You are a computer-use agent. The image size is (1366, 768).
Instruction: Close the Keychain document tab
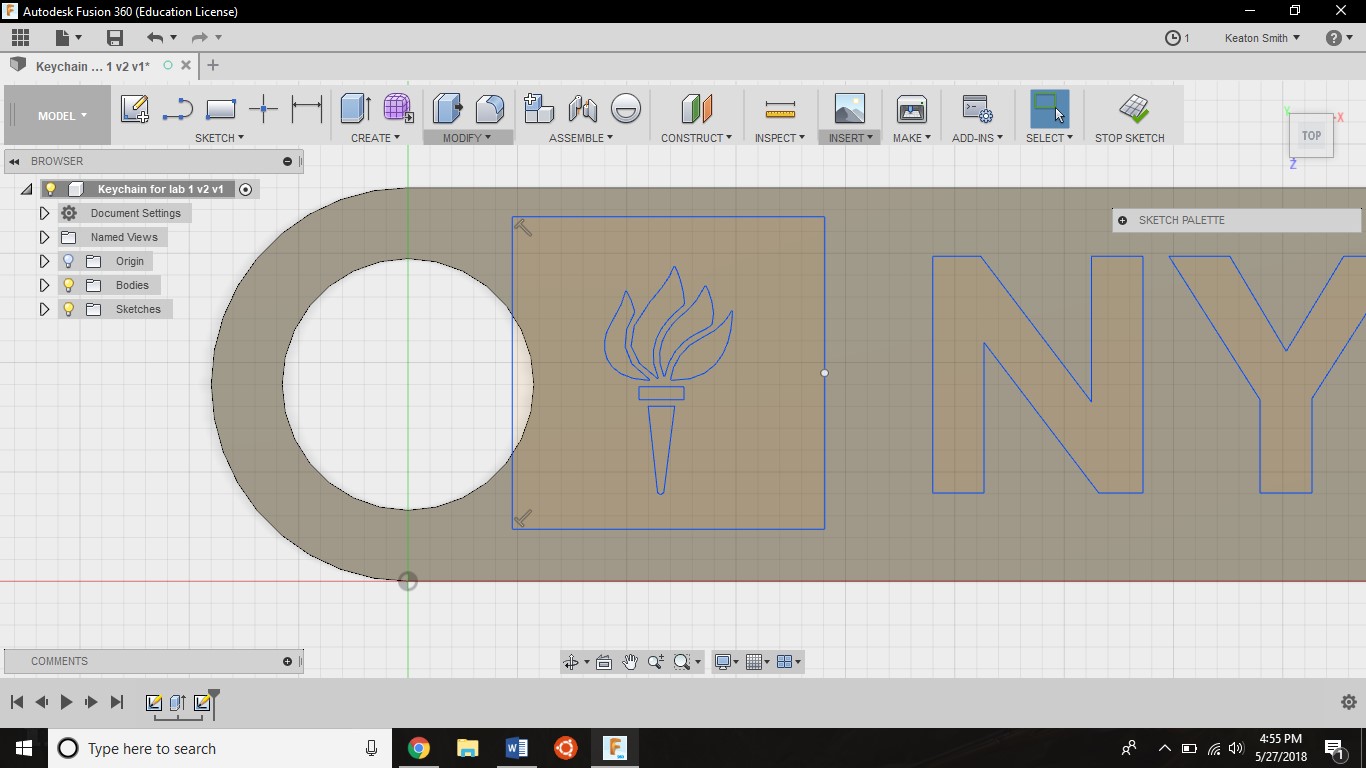coord(186,66)
